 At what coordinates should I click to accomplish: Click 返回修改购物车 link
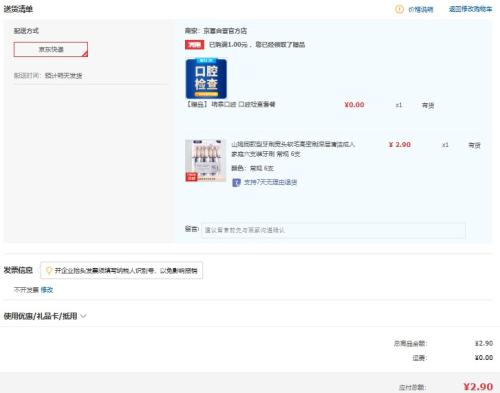click(470, 9)
